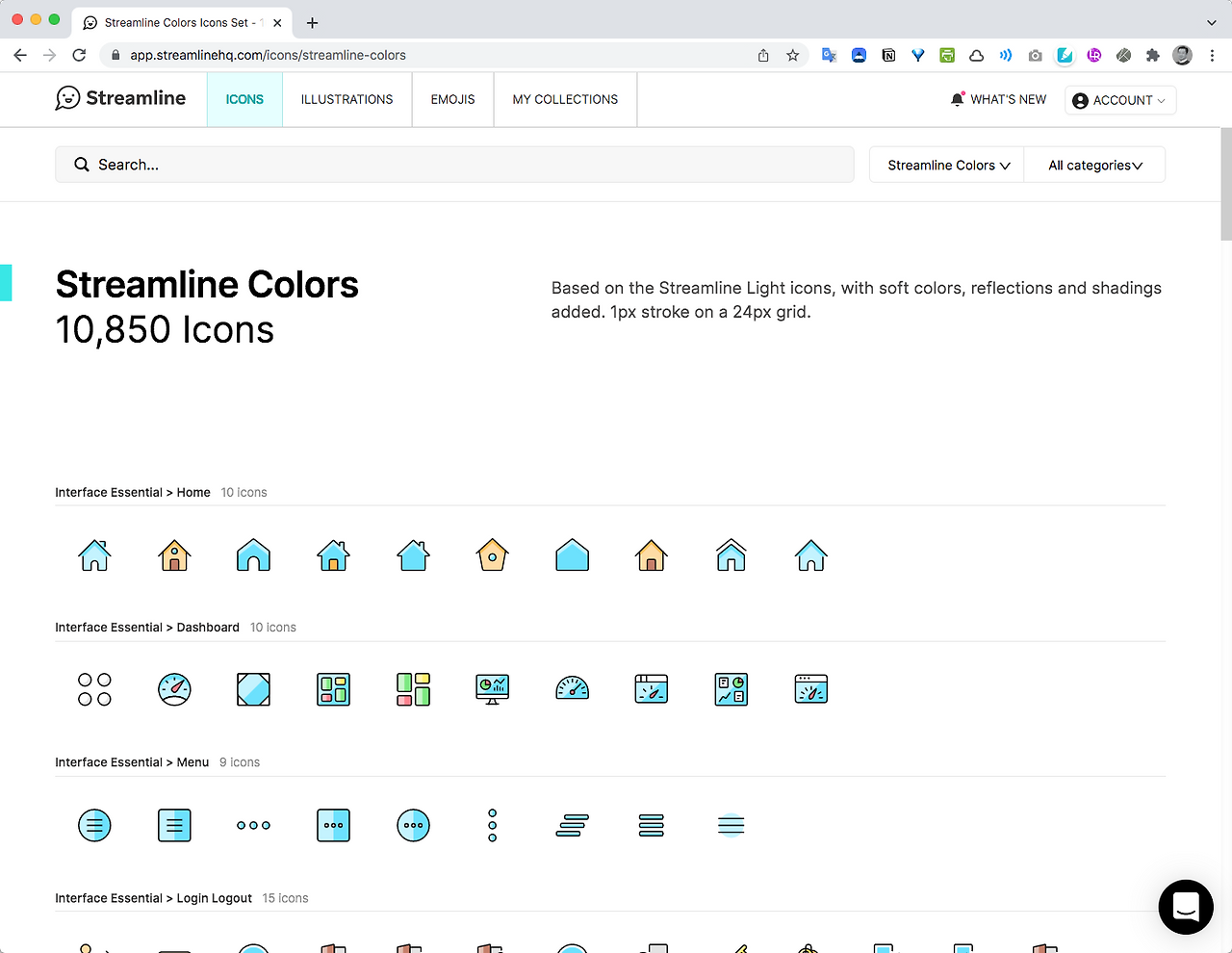Click the monitor with charts dashboard icon
1232x953 pixels.
(492, 689)
